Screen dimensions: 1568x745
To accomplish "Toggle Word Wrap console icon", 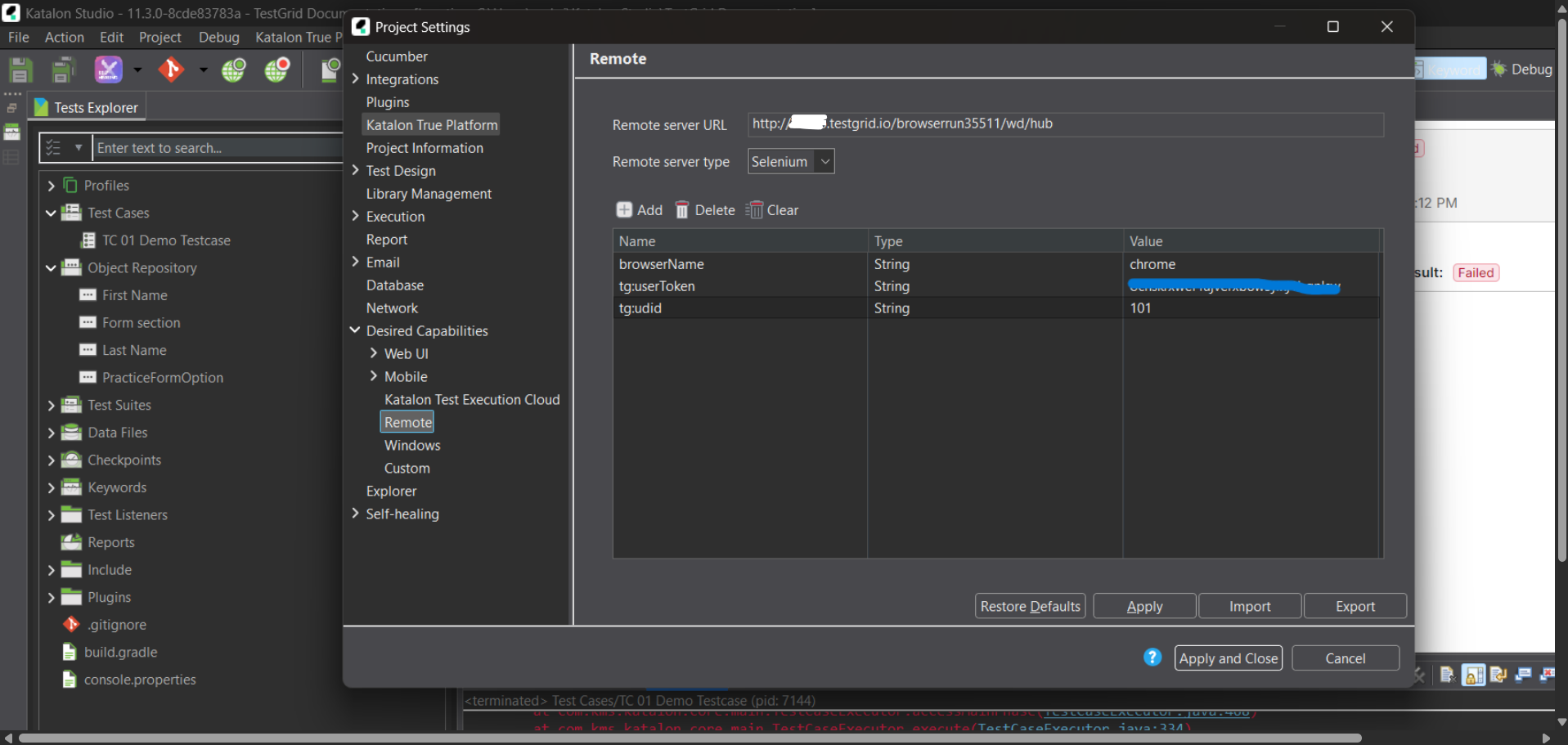I will click(1498, 675).
